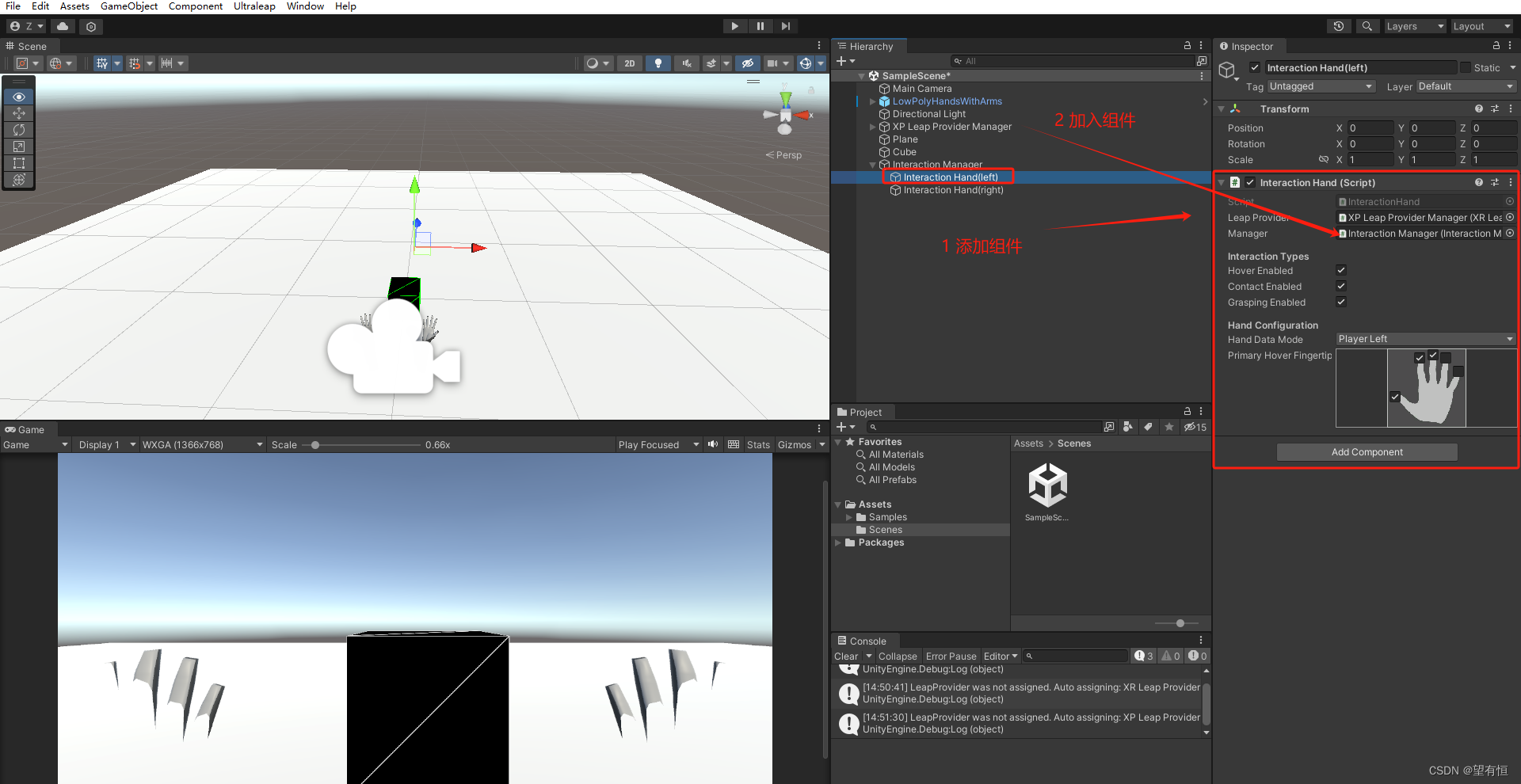Pick the Leap Provider object selector

(x=1509, y=217)
